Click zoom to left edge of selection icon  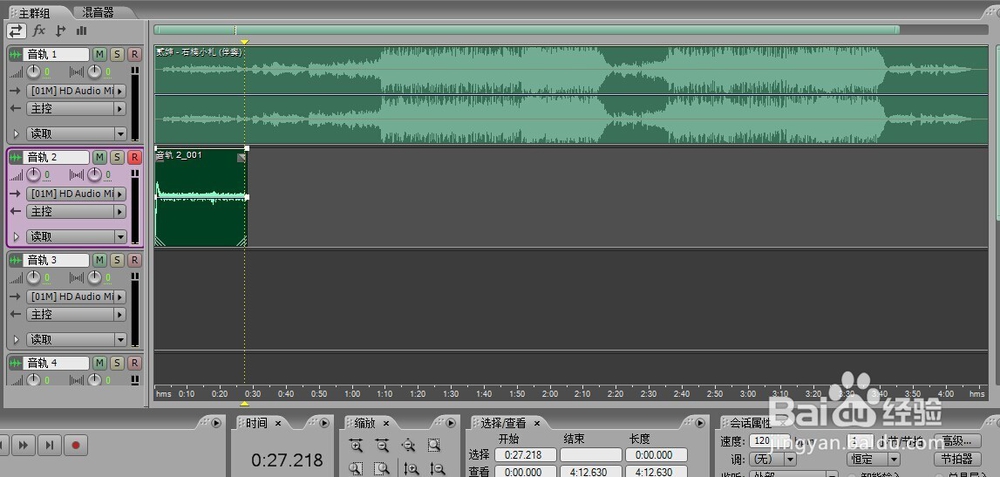point(356,469)
